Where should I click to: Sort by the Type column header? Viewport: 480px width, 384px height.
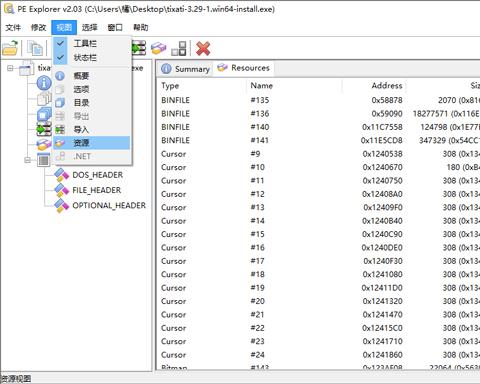click(x=202, y=86)
